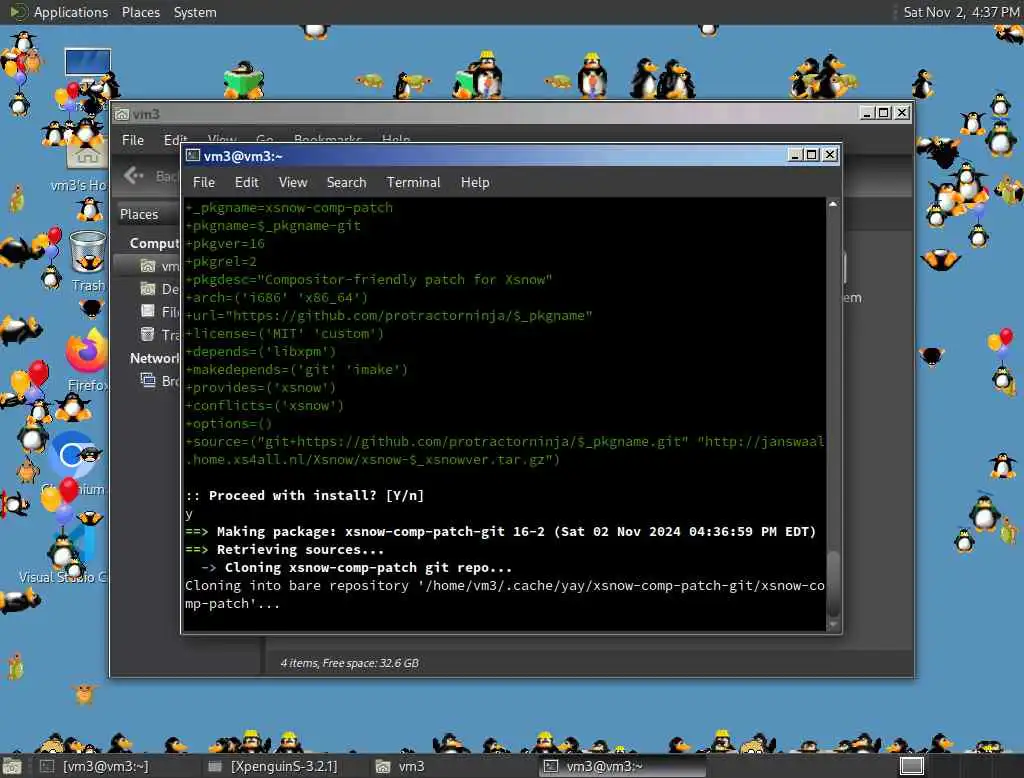Click '4 items, Free space: 32.6 GB' status
Image resolution: width=1024 pixels, height=778 pixels.
point(349,663)
